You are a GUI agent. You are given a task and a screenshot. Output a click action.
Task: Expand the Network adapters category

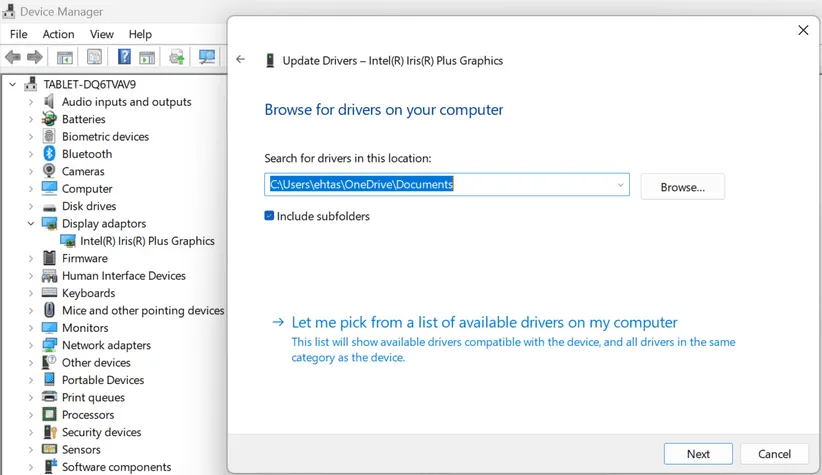point(30,346)
